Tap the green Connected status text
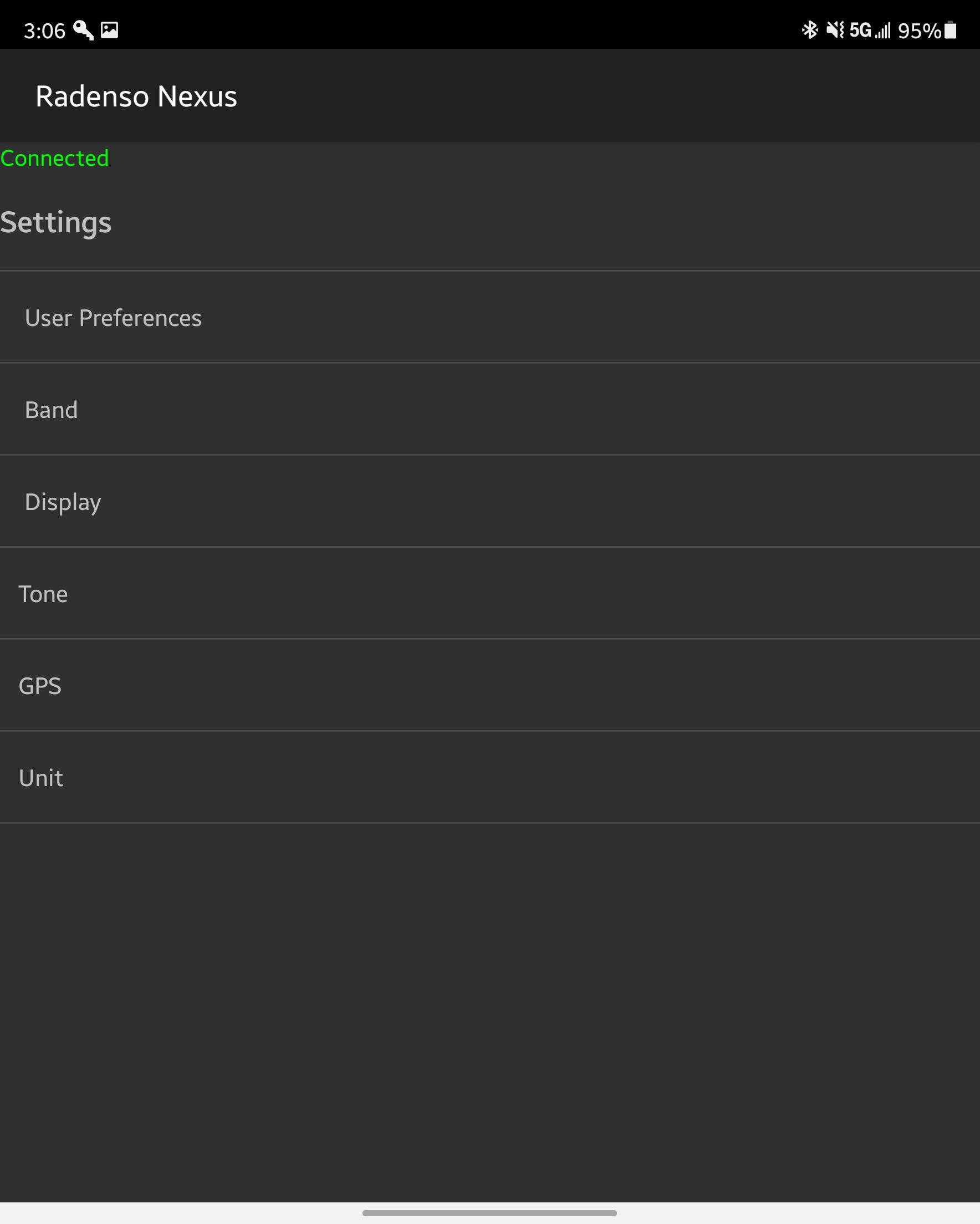The height and width of the screenshot is (1224, 980). click(54, 159)
